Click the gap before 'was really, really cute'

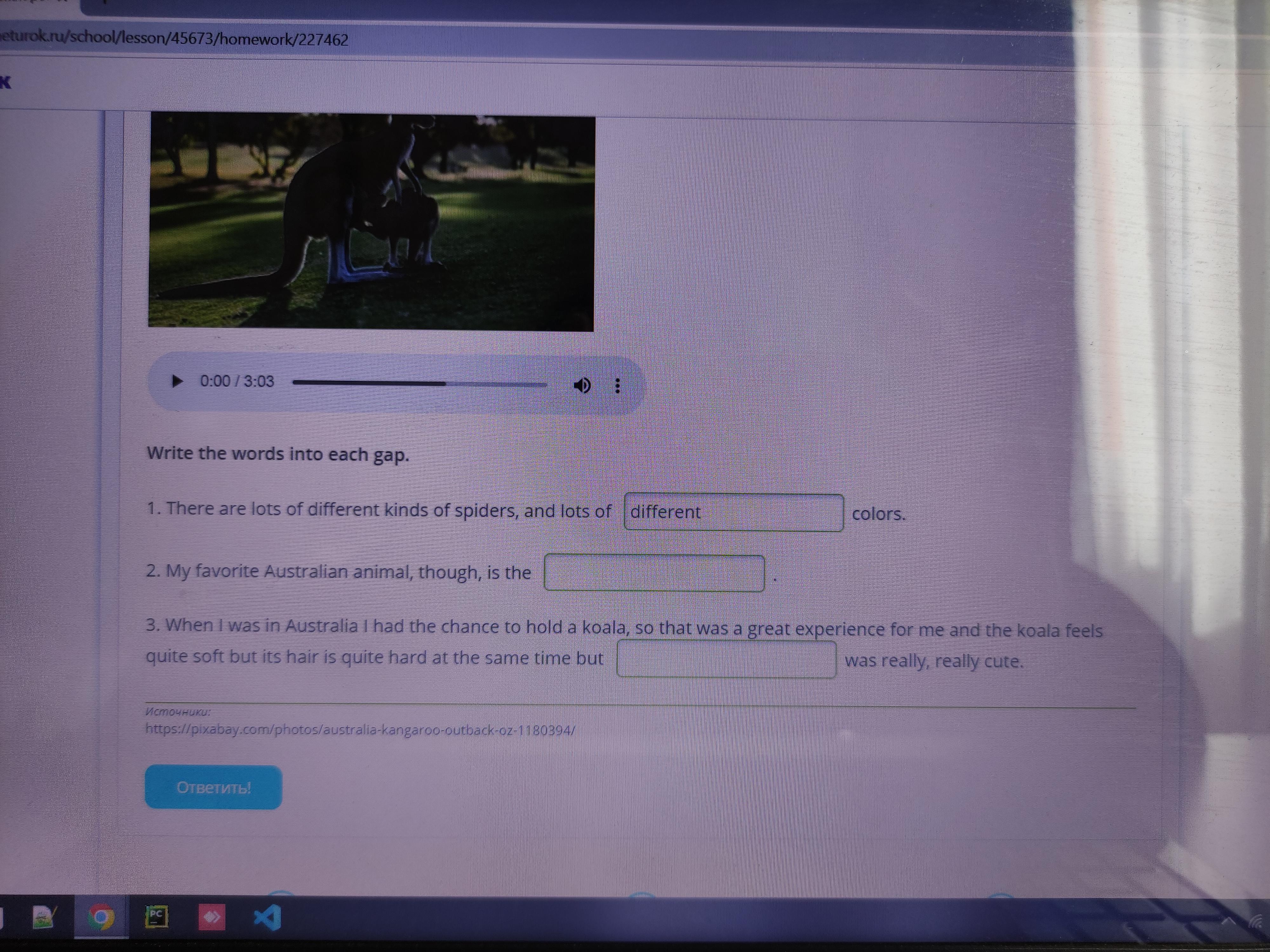726,659
